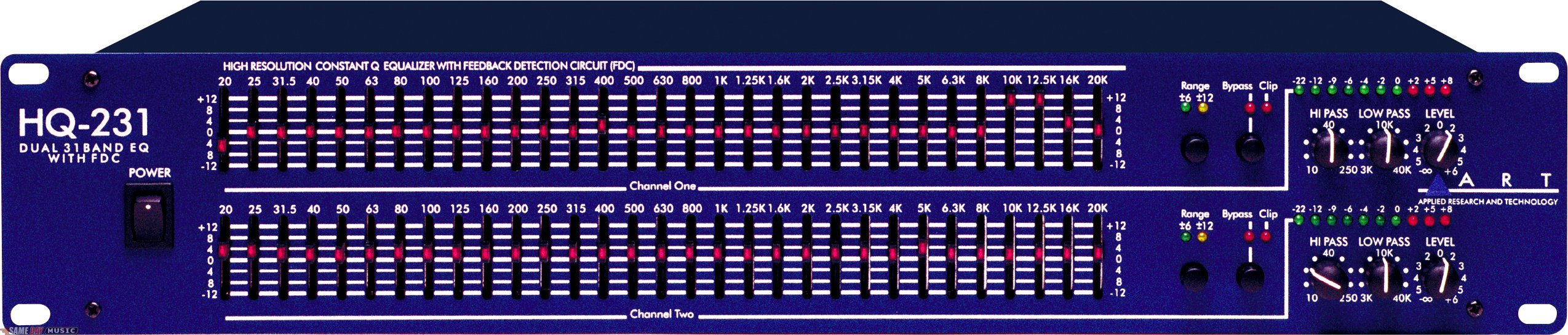
Task: Click Channel One 16K slider handle
Action: tap(1069, 123)
